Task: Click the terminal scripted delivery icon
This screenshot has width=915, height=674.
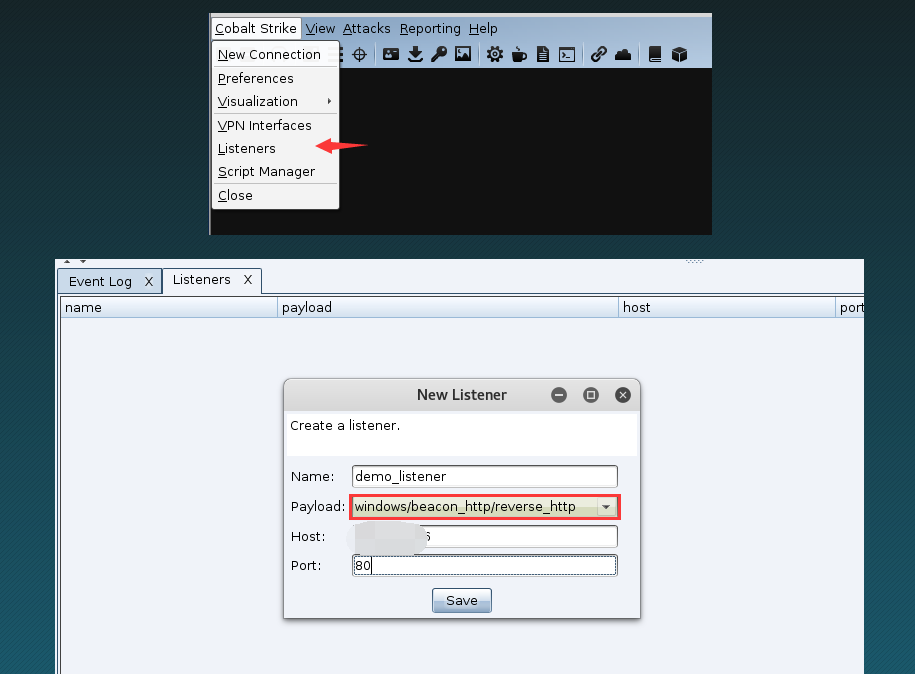Action: pos(567,55)
